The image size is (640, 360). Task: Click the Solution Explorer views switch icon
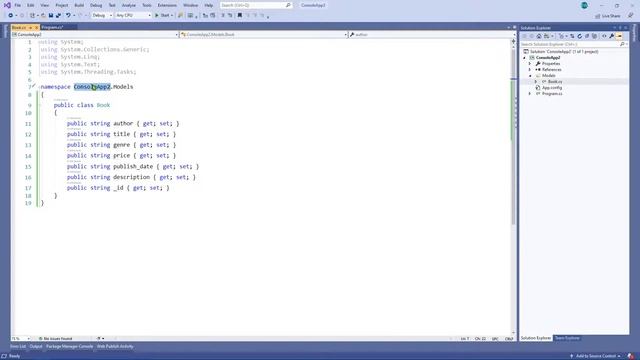pos(547,36)
